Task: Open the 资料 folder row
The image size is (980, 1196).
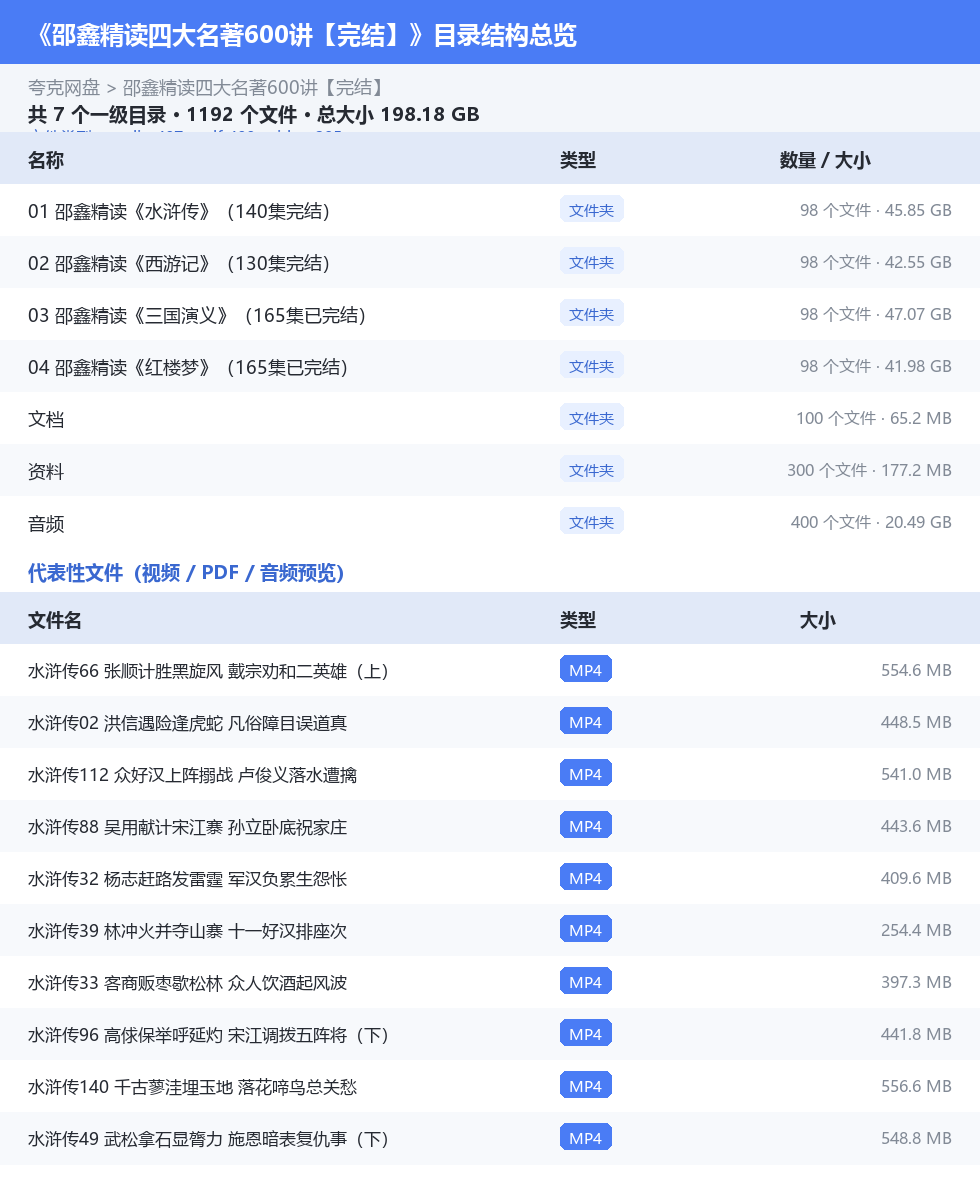Action: point(490,470)
